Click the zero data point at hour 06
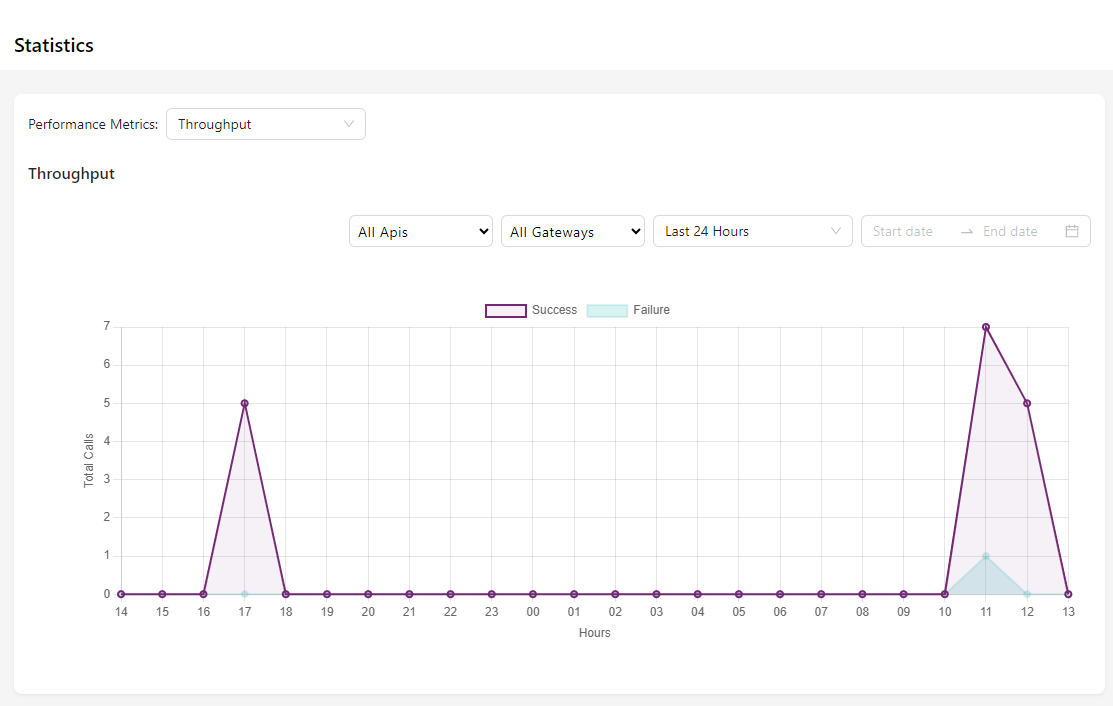The height and width of the screenshot is (706, 1113). (780, 594)
